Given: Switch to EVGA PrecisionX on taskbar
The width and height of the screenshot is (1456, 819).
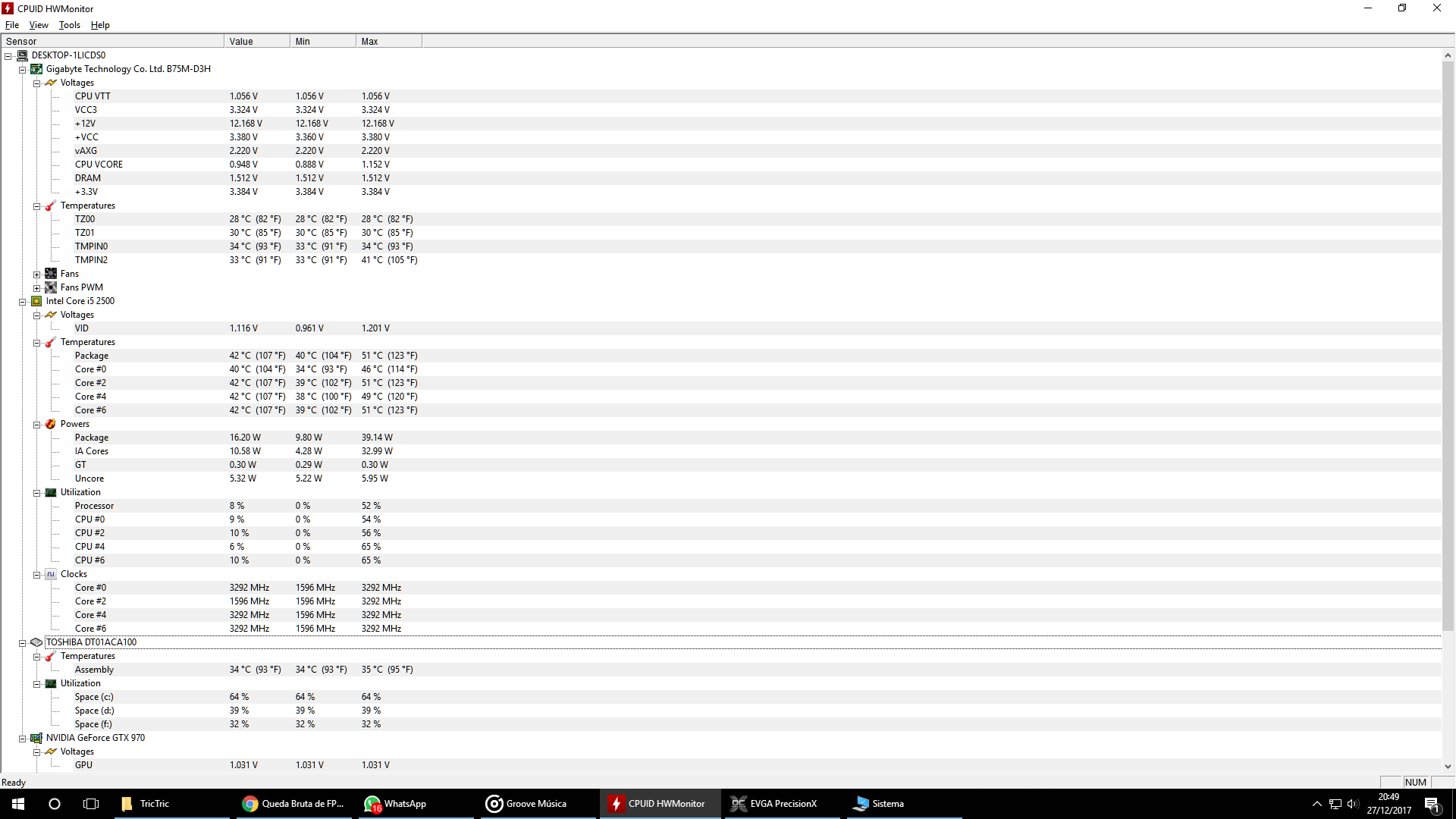Looking at the screenshot, I should pos(782,804).
